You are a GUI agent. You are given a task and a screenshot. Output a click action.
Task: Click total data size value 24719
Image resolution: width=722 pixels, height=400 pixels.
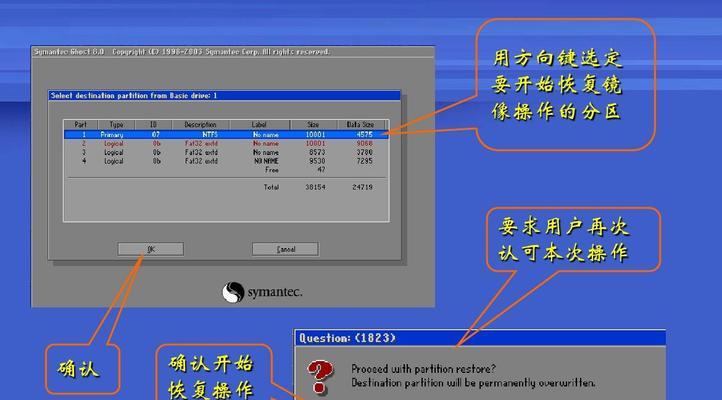[x=362, y=187]
